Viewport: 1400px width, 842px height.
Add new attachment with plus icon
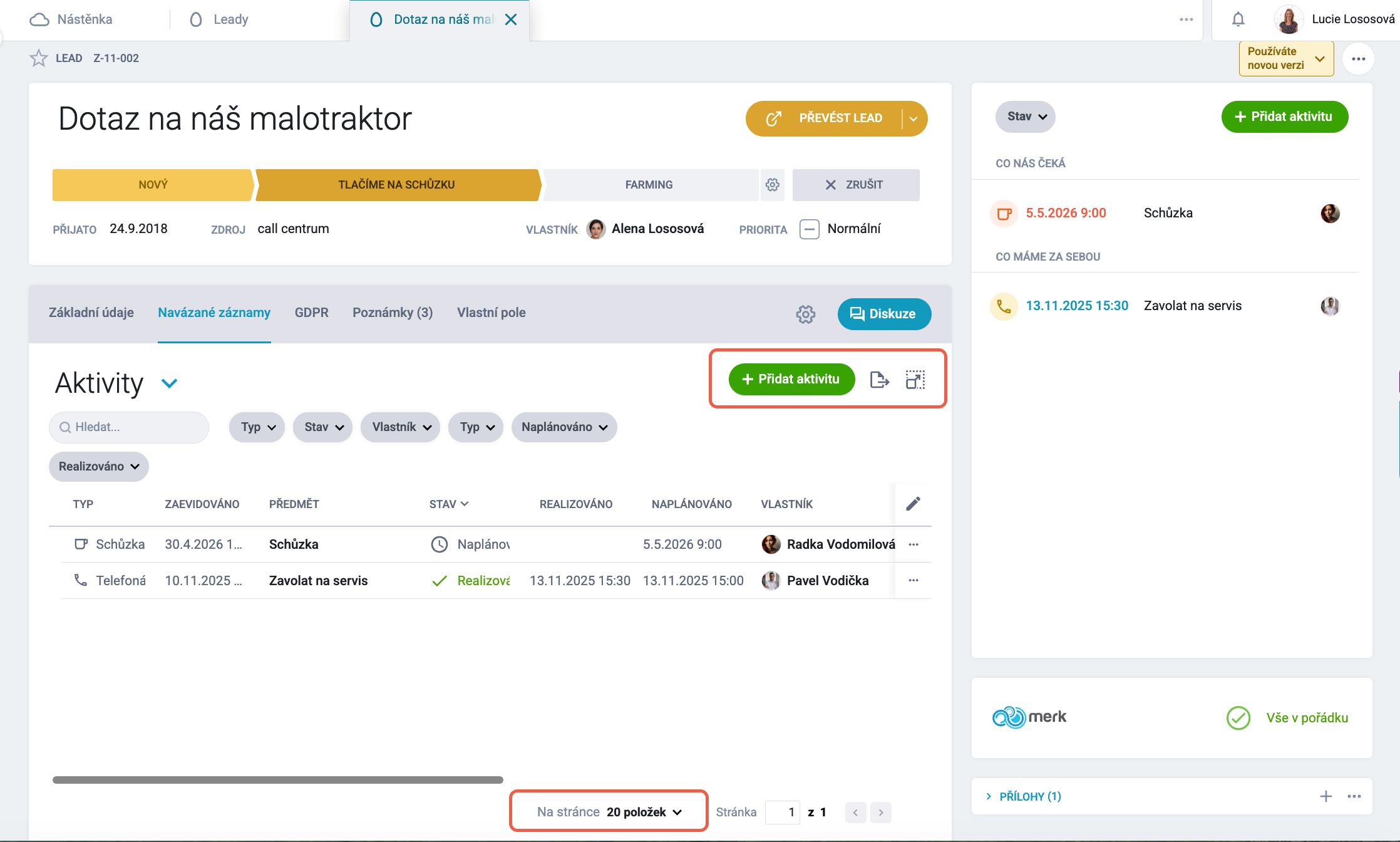1325,796
